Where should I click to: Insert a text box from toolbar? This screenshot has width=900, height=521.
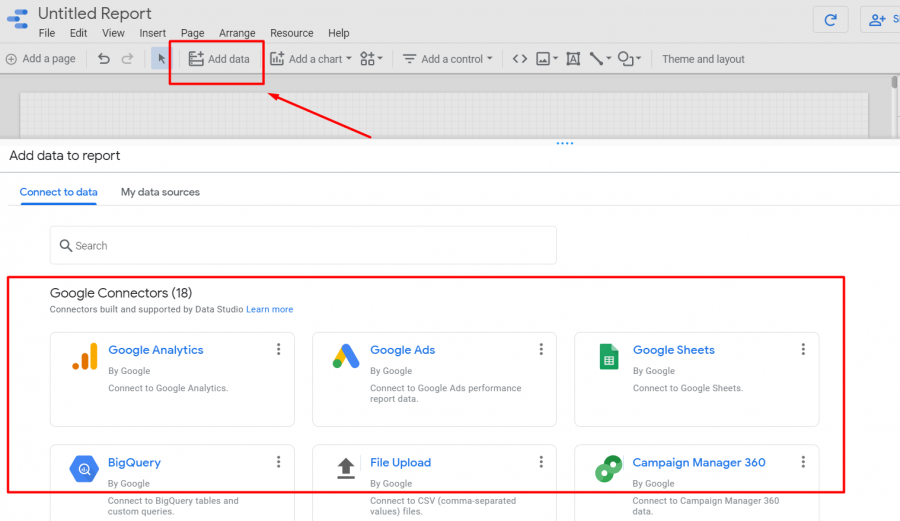pos(573,59)
